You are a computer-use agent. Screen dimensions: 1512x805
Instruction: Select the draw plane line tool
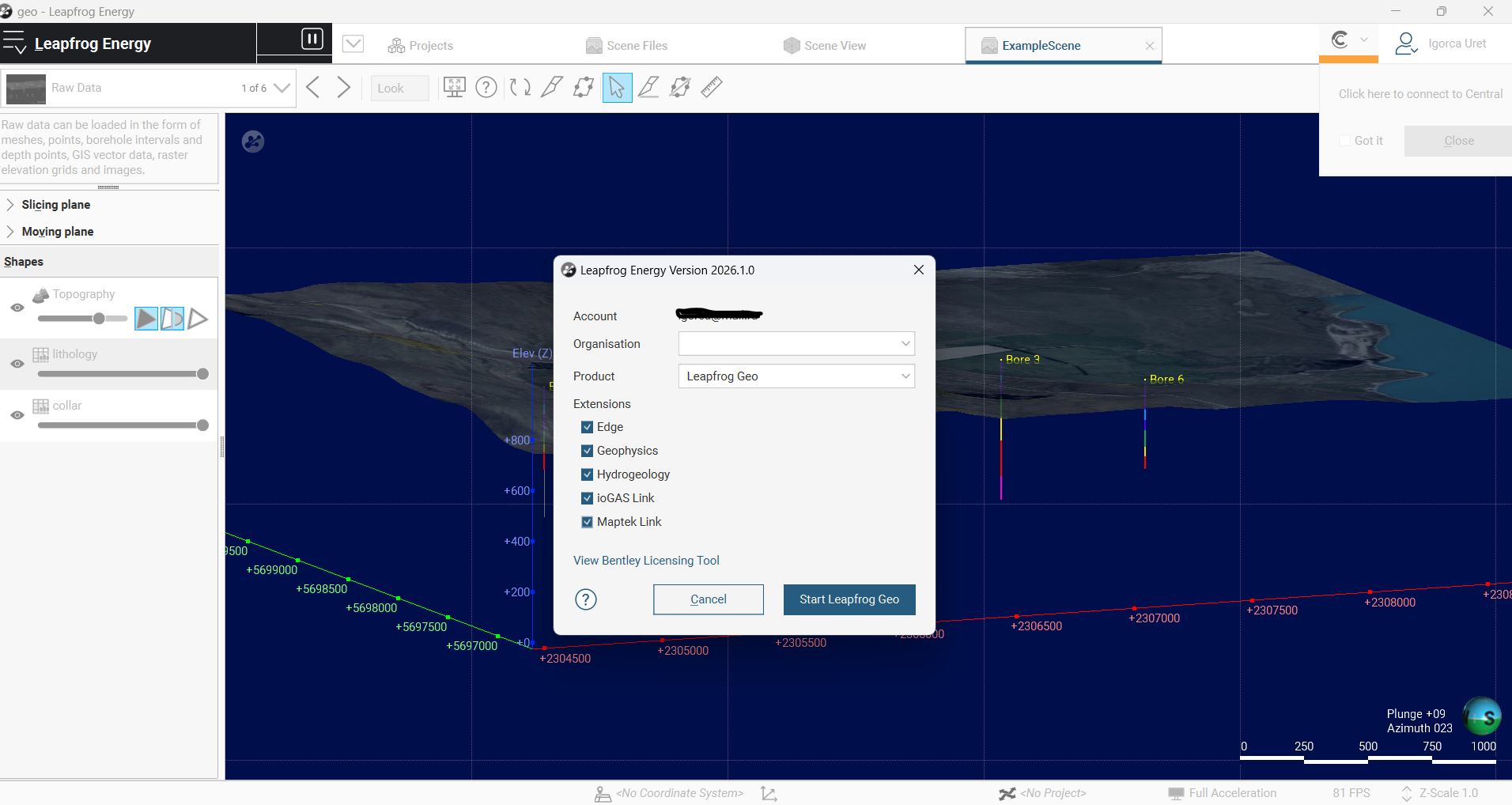tap(648, 87)
